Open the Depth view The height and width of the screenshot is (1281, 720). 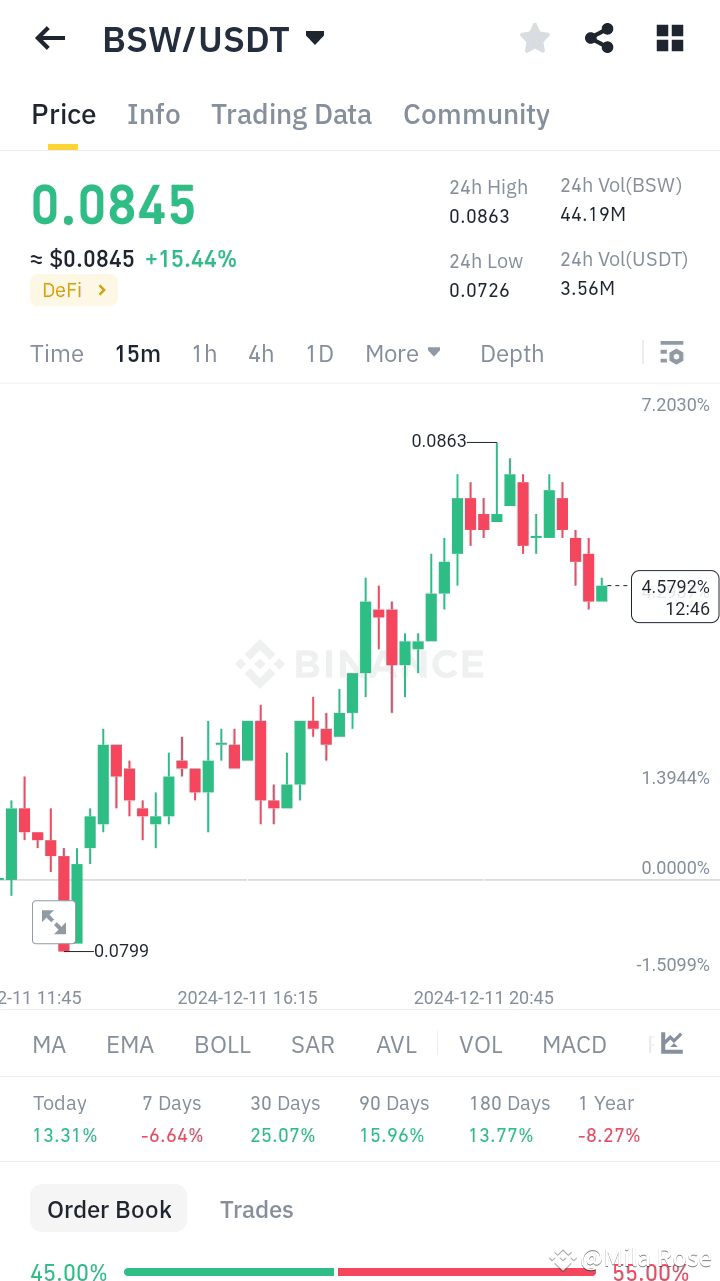pos(511,353)
